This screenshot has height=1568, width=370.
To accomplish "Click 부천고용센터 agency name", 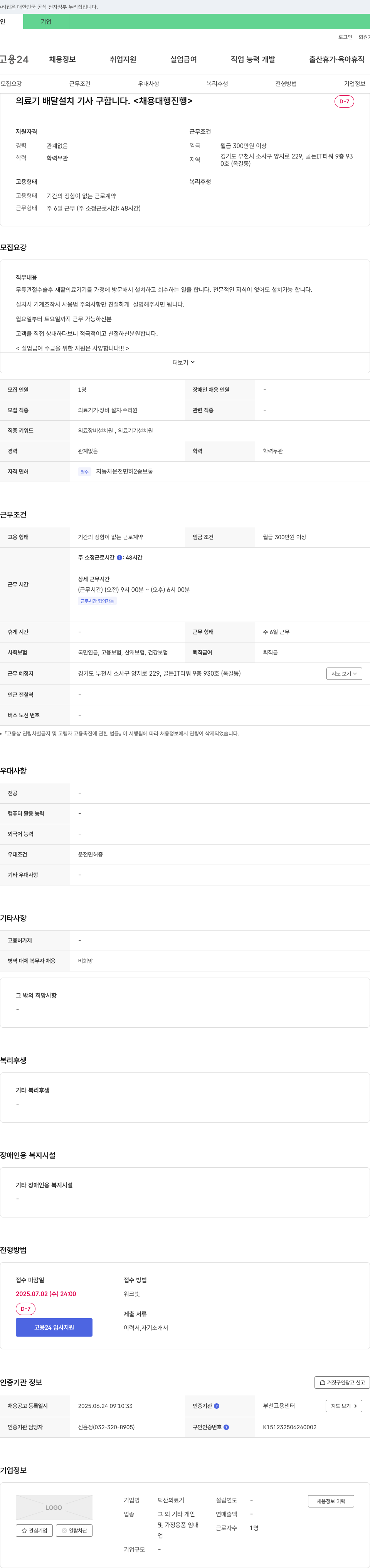I will [279, 1406].
